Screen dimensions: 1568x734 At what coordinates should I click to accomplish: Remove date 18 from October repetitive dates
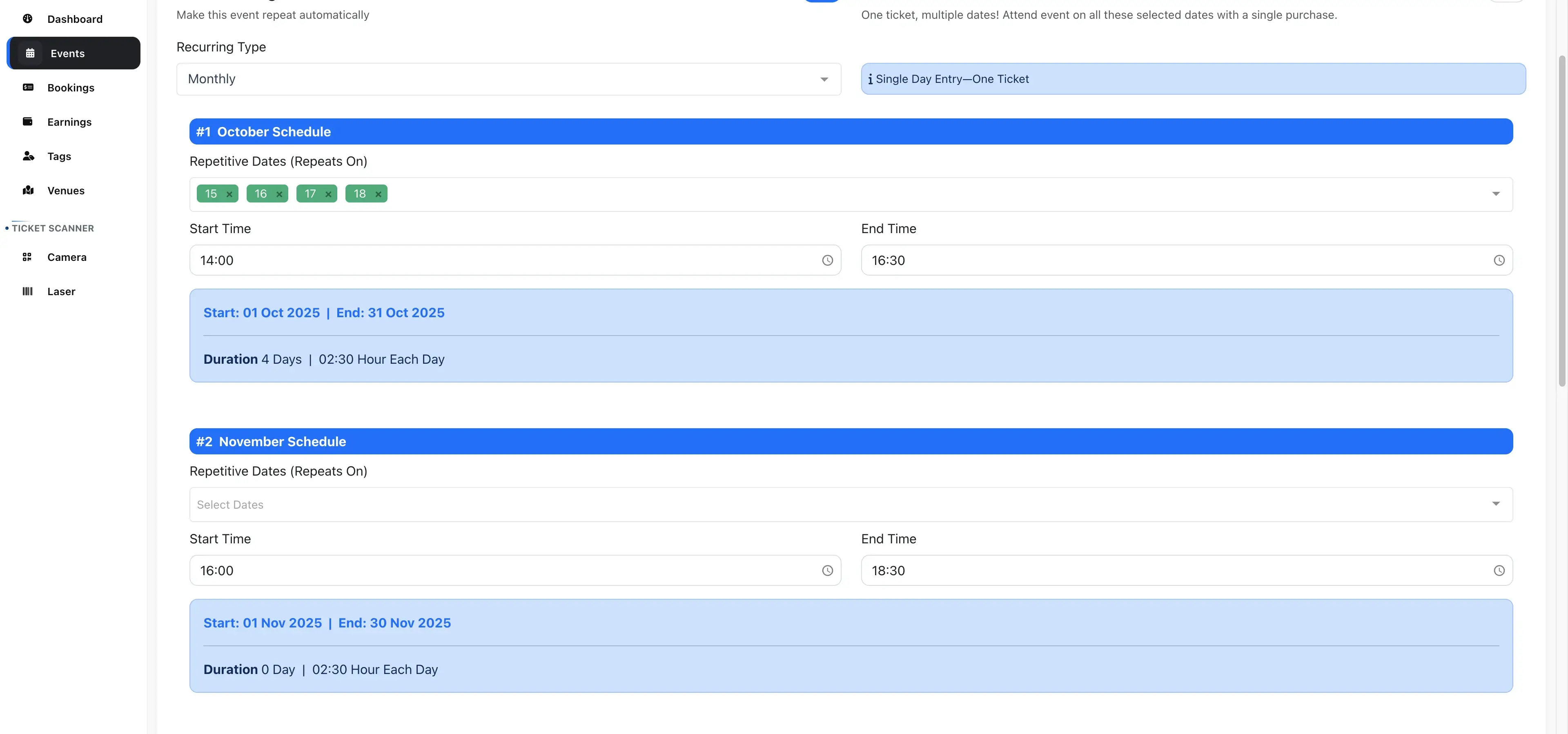pos(377,194)
